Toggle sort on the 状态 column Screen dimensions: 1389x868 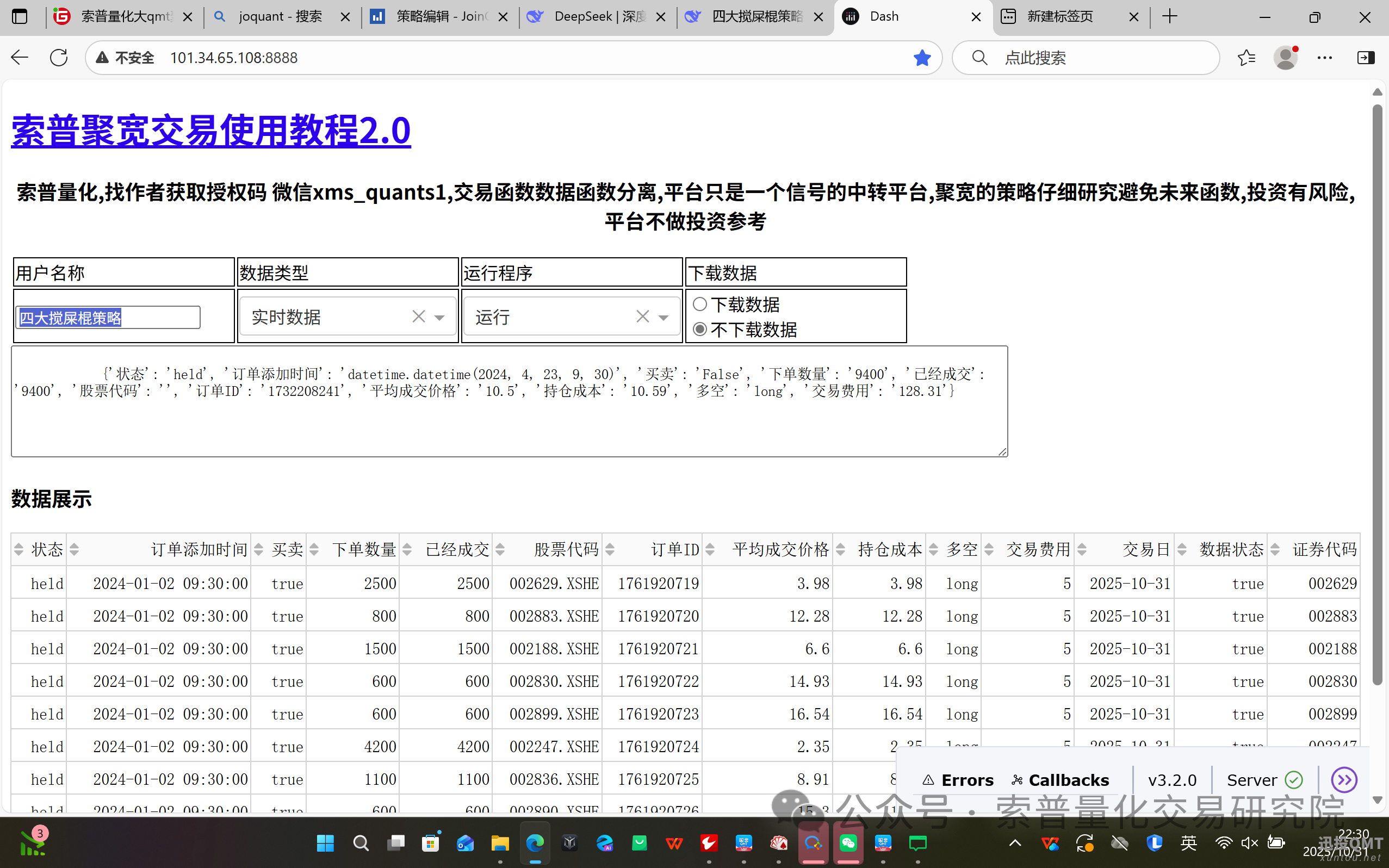[x=19, y=549]
